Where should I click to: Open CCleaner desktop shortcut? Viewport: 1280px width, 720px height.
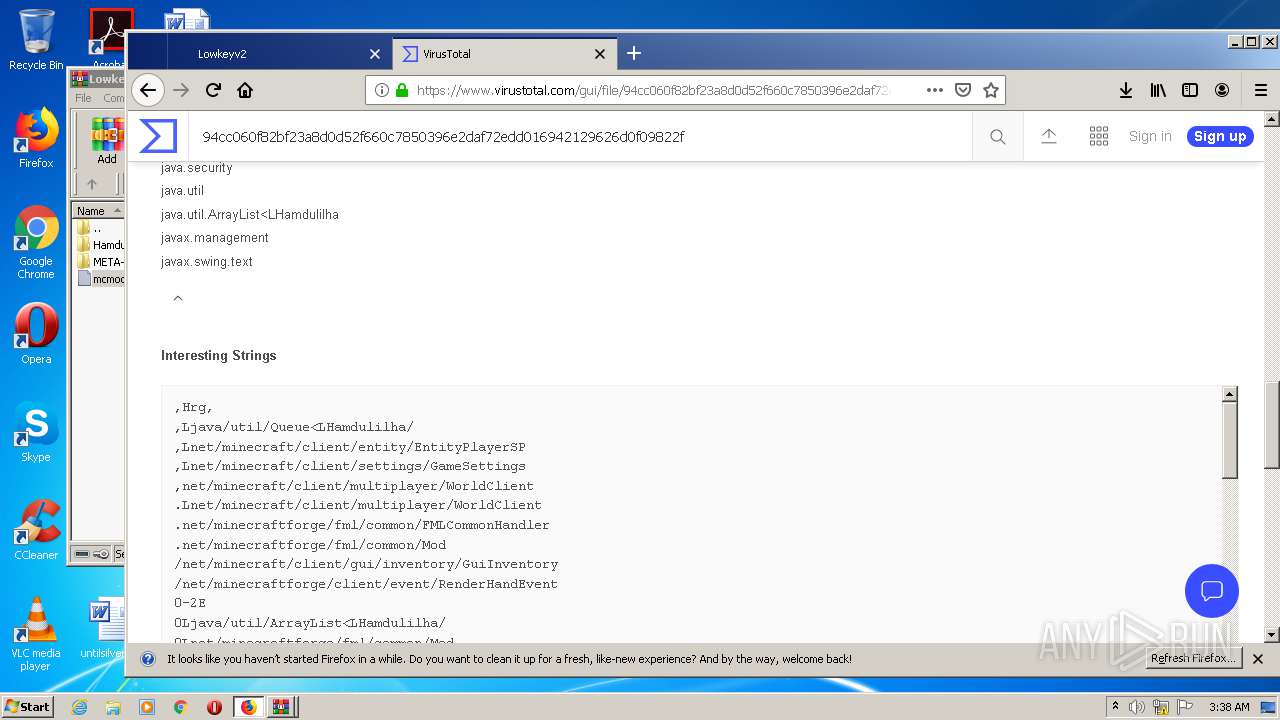pyautogui.click(x=36, y=530)
